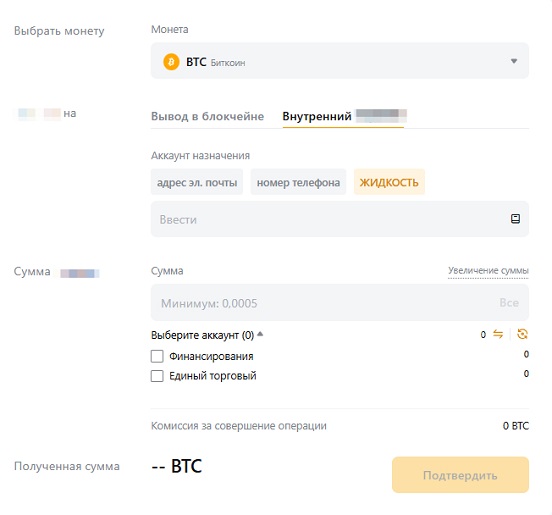Image resolution: width=552 pixels, height=515 pixels.
Task: Click the Подтвердить confirm button
Action: (460, 475)
